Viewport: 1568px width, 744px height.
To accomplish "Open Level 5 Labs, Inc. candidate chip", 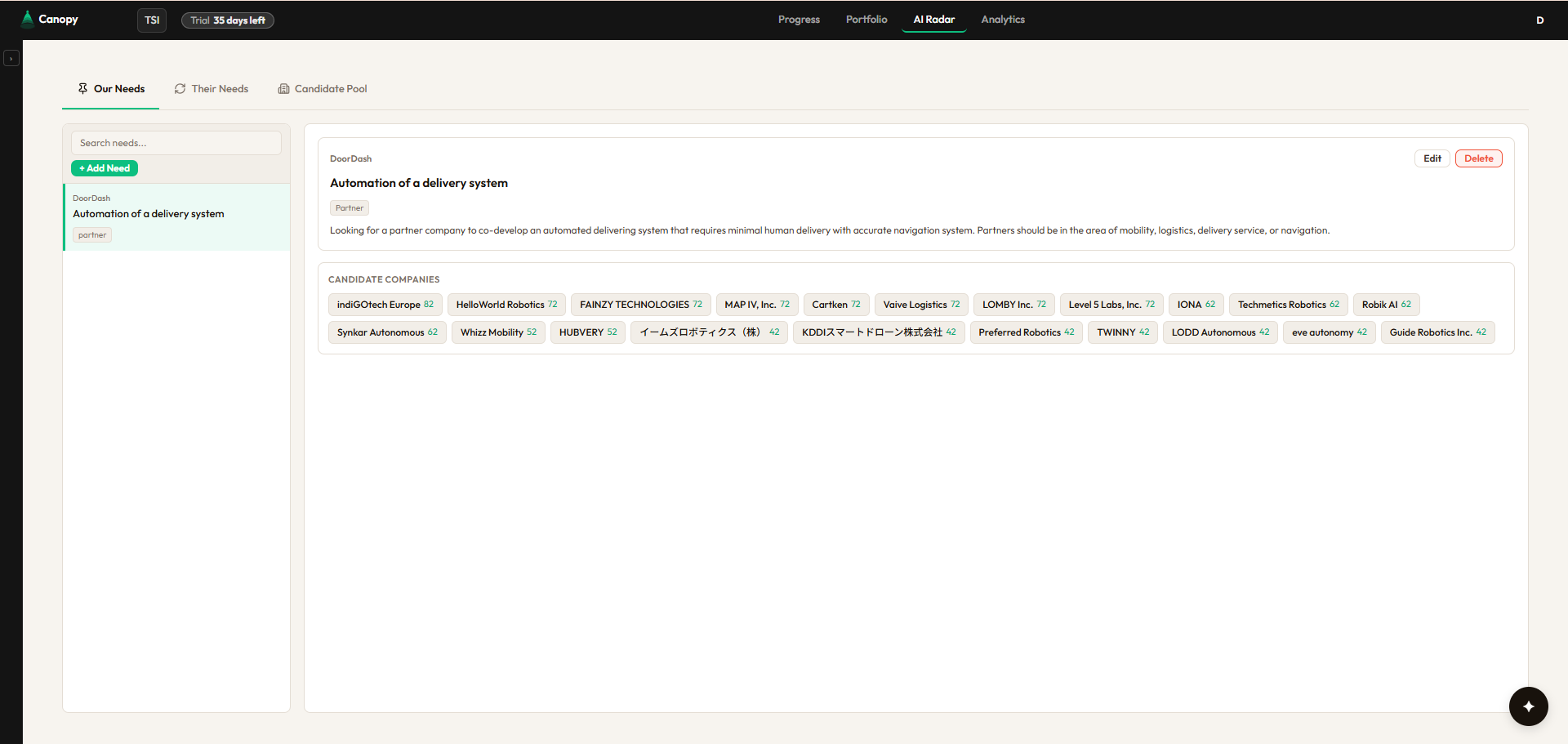I will [1111, 305].
